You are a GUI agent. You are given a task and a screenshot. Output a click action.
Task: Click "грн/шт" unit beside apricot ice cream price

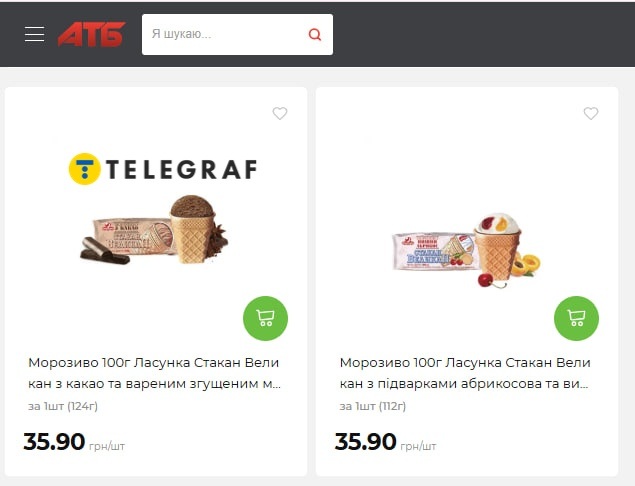[x=418, y=446]
